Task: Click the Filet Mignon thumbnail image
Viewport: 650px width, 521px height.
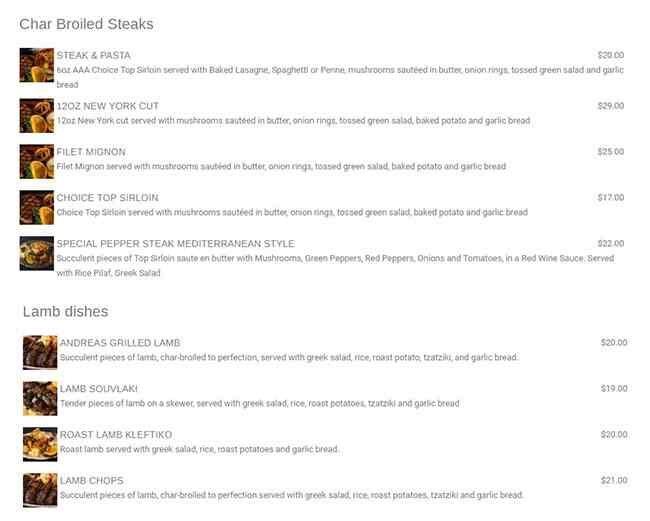Action: (x=36, y=161)
